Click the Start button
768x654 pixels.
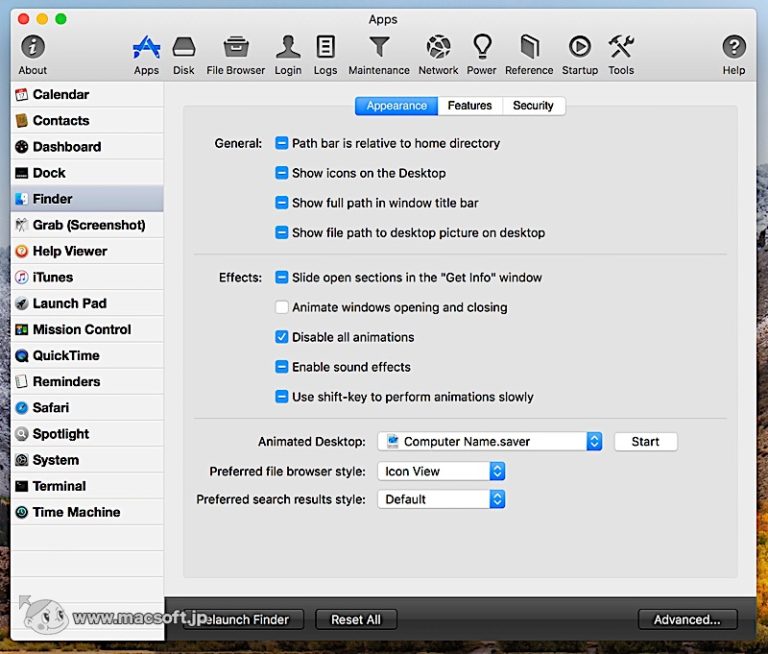coord(646,441)
